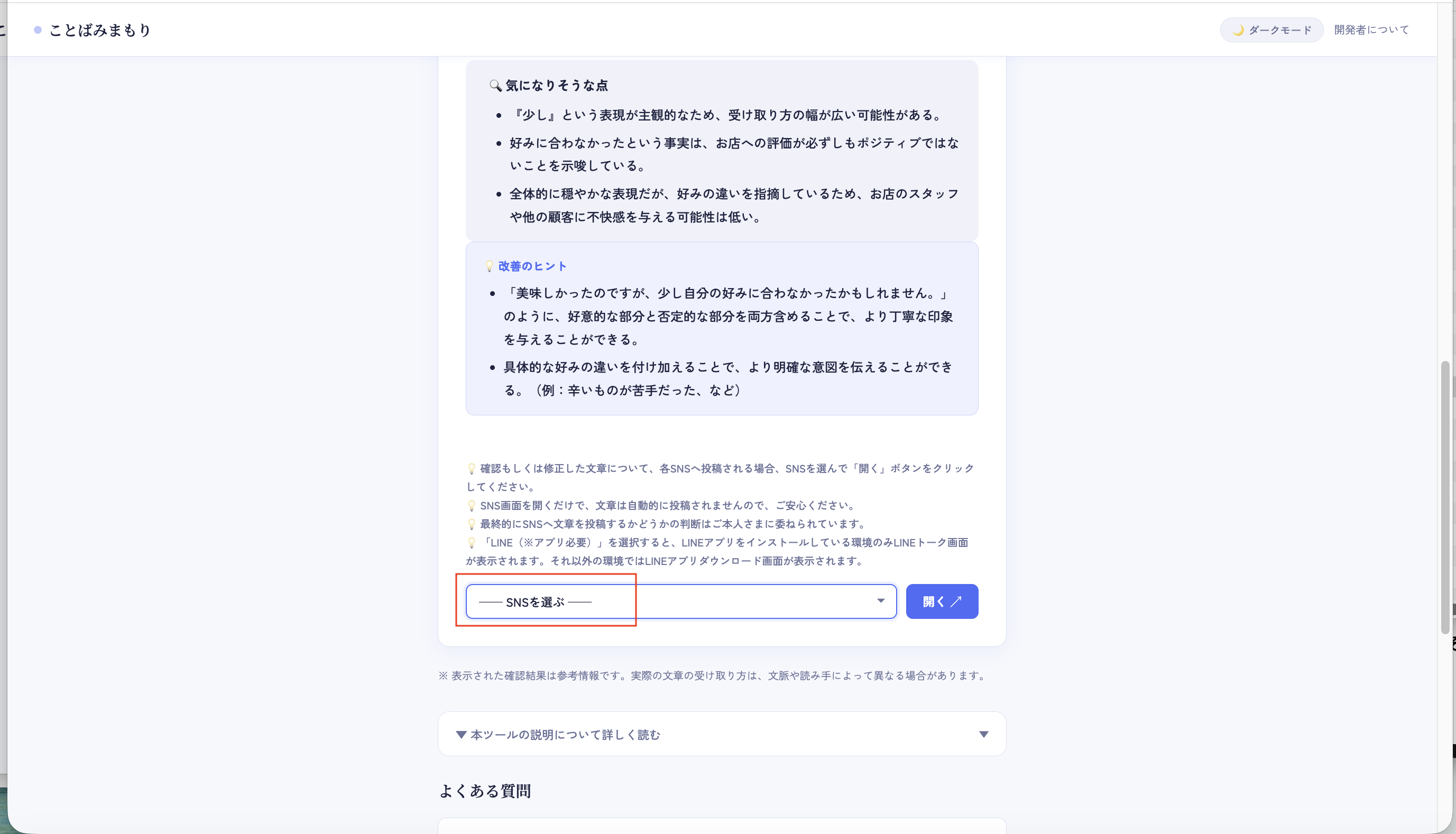This screenshot has height=834, width=1456.
Task: Click the page vertical scrollbar thumb
Action: [x=1444, y=497]
